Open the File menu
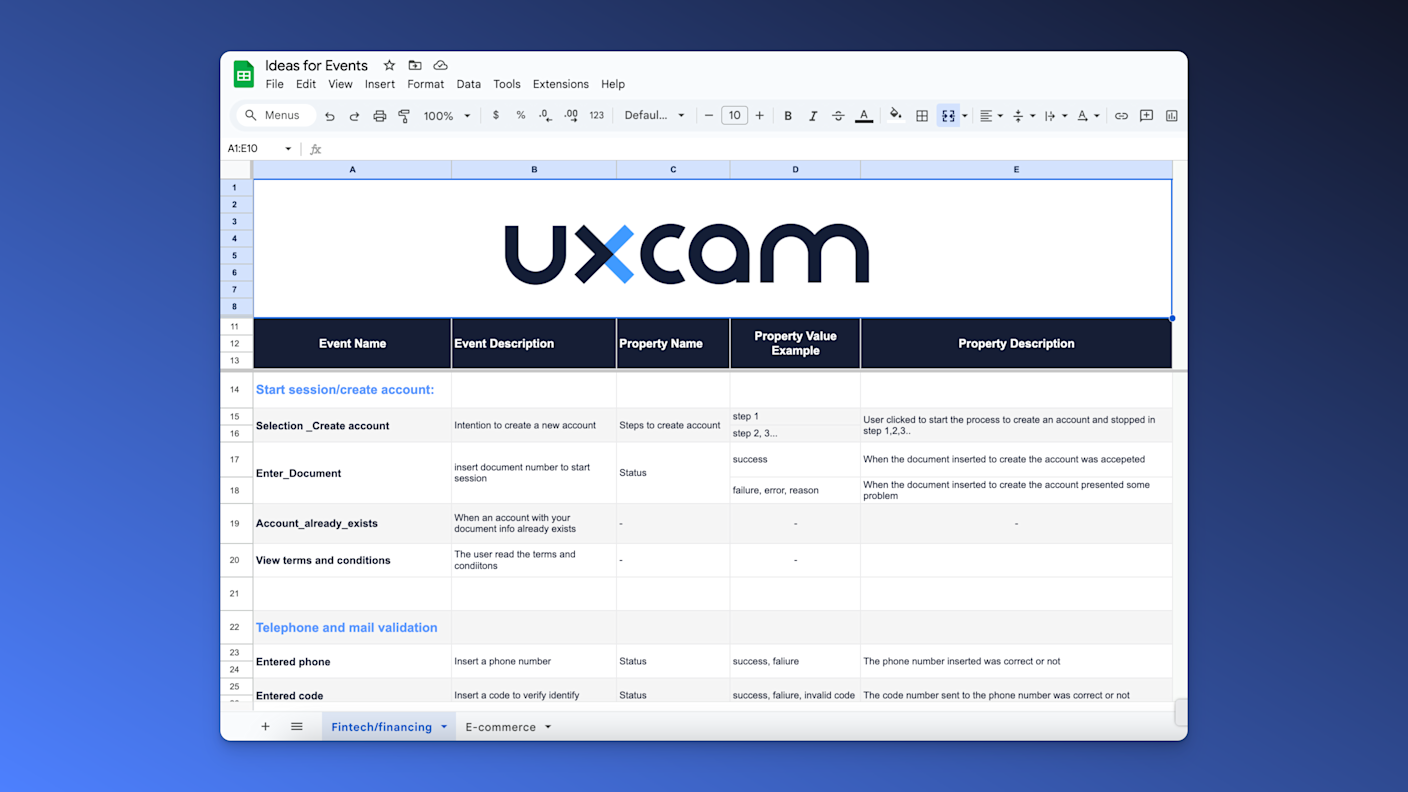1408x792 pixels. (274, 85)
